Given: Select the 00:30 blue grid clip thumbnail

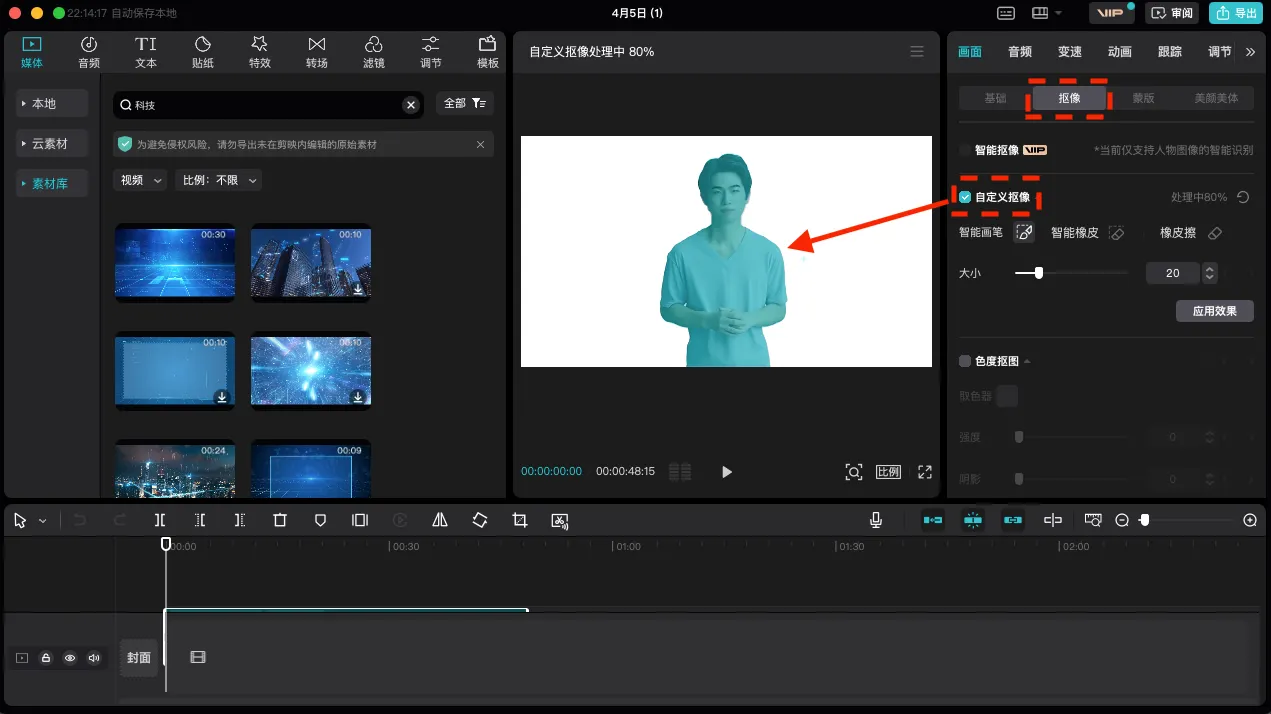Looking at the screenshot, I should point(175,263).
